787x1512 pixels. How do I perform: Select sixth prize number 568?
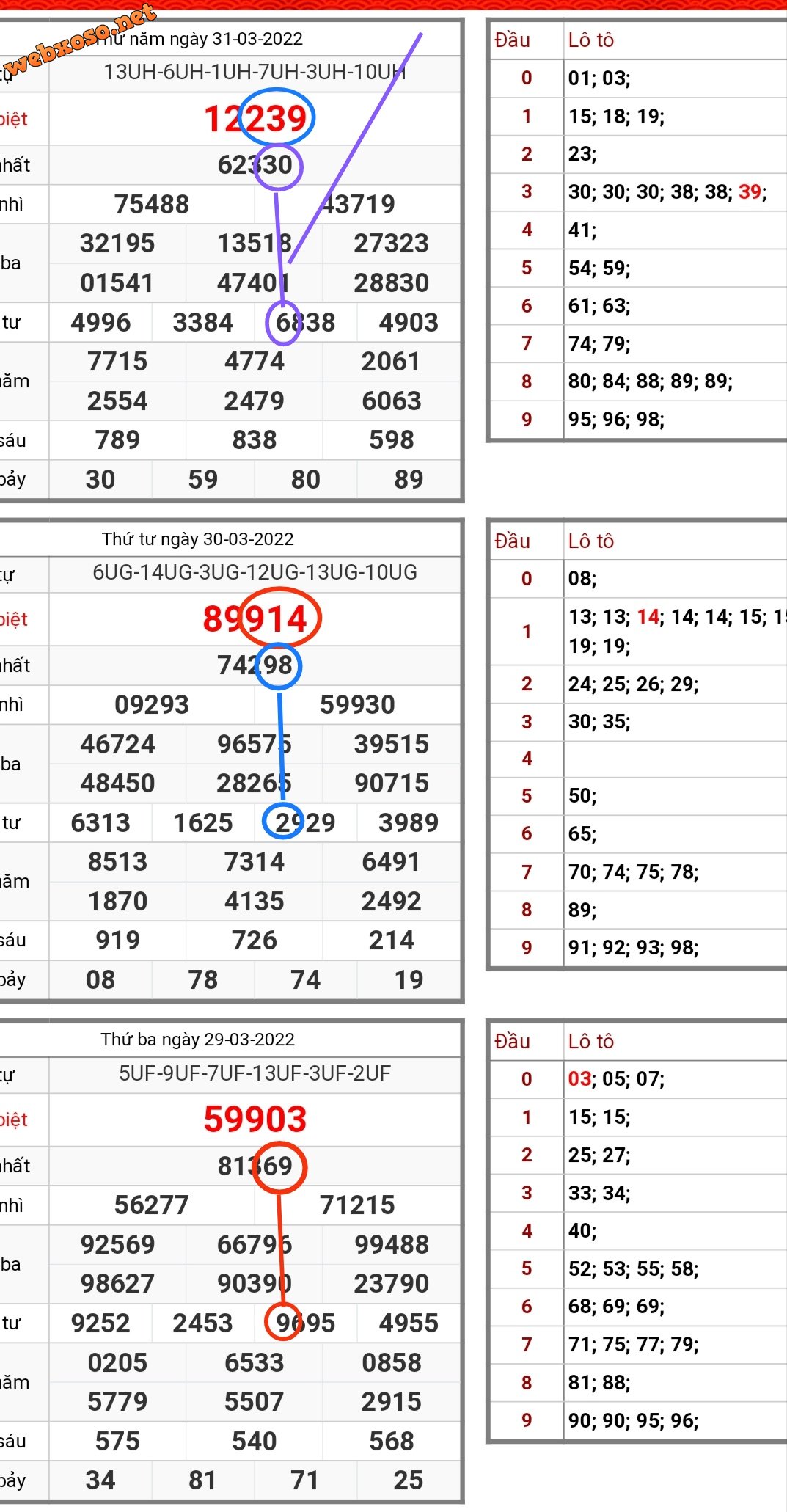[x=392, y=1441]
